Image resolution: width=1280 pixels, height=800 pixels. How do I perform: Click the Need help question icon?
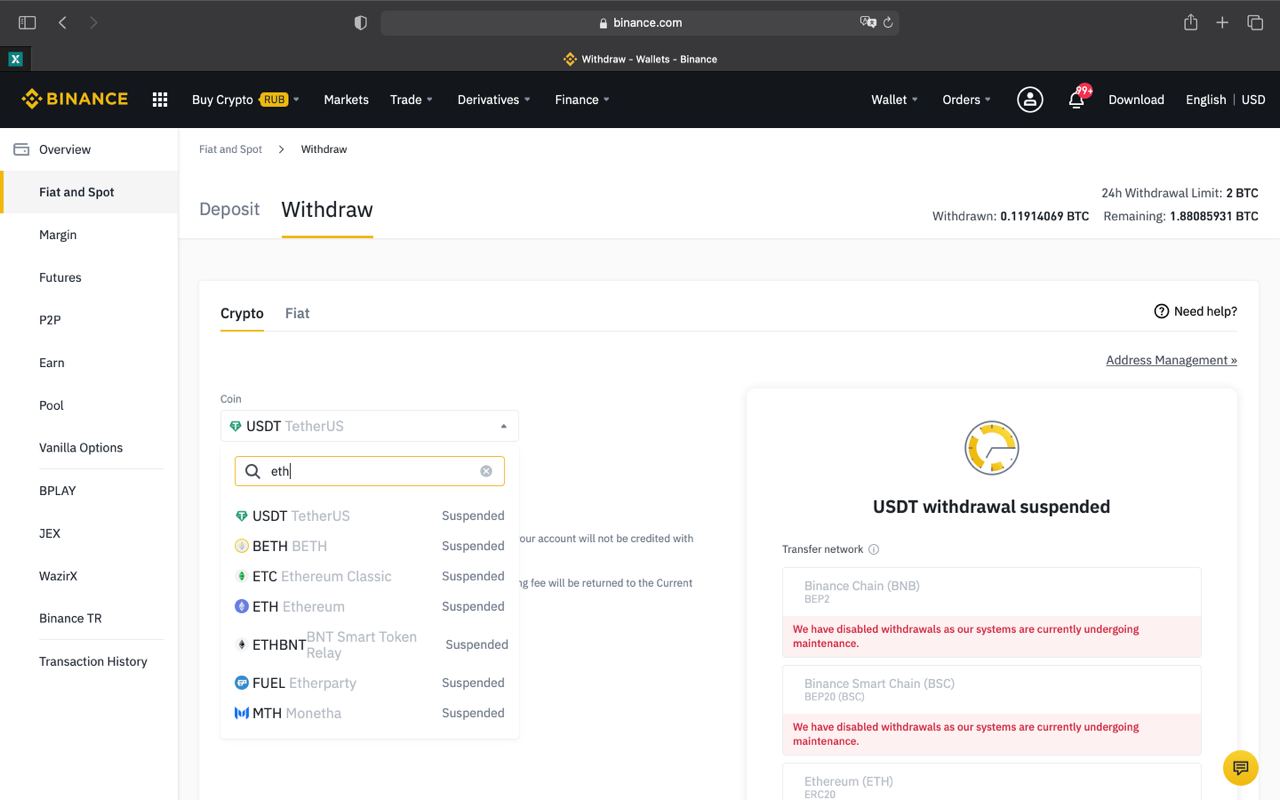(1161, 311)
